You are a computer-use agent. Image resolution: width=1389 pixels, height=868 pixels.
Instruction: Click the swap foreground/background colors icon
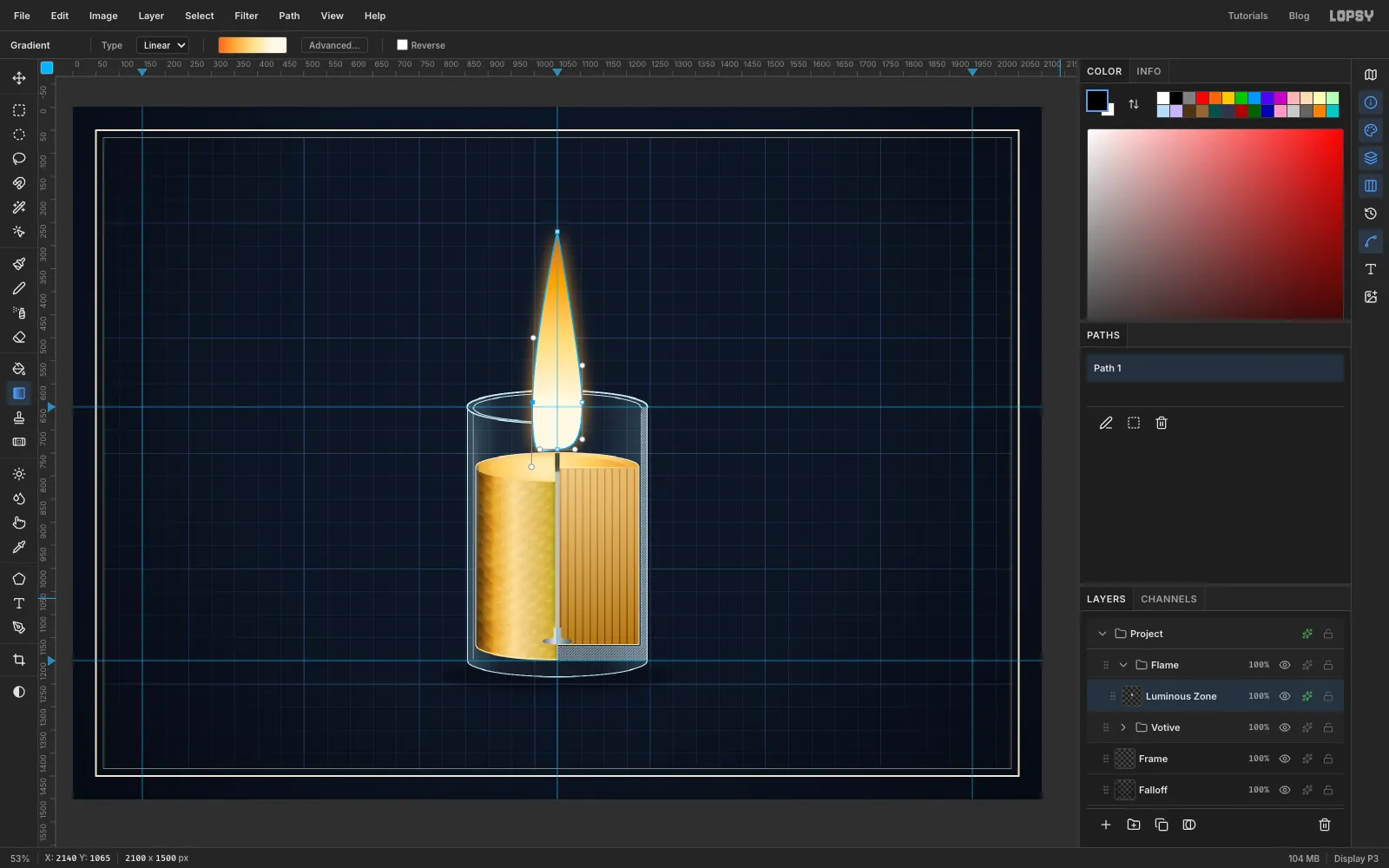click(x=1134, y=104)
